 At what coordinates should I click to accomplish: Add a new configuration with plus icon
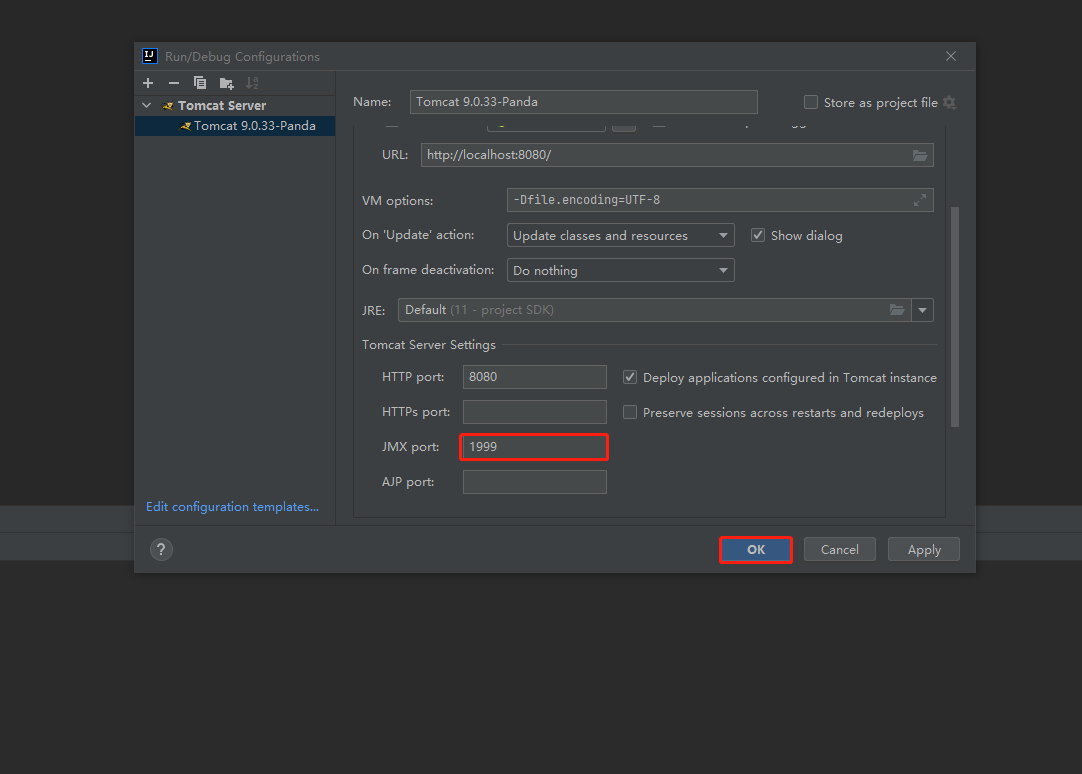point(148,83)
